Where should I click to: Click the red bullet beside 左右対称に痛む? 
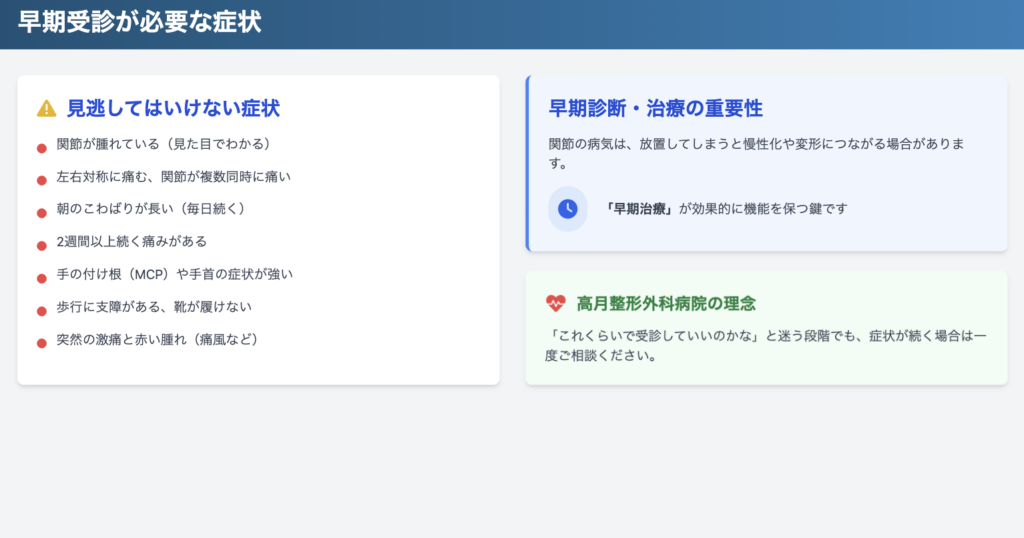[42, 180]
